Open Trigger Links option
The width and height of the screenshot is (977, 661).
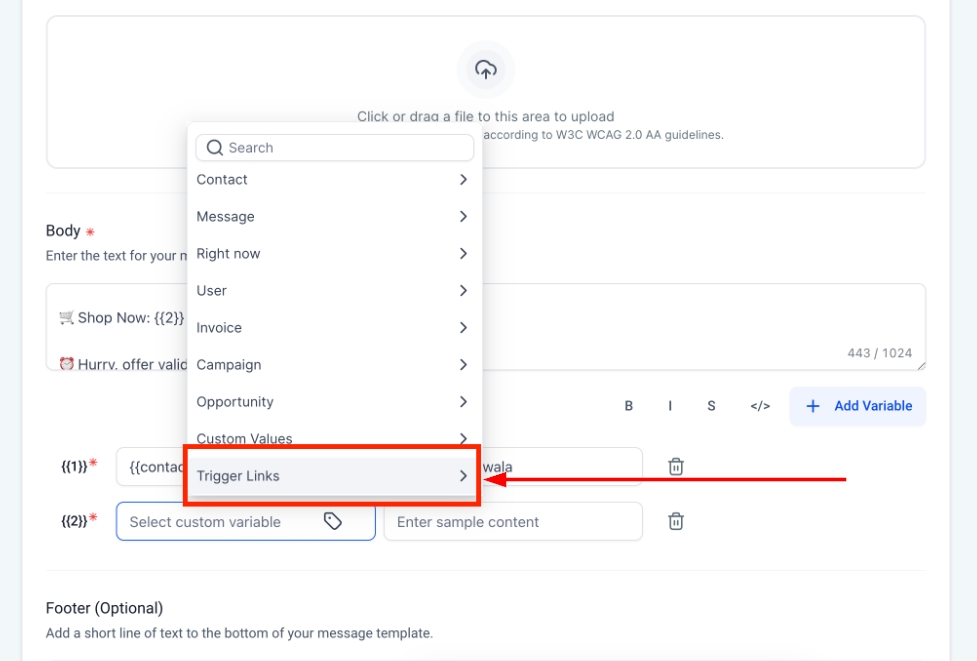pyautogui.click(x=333, y=476)
